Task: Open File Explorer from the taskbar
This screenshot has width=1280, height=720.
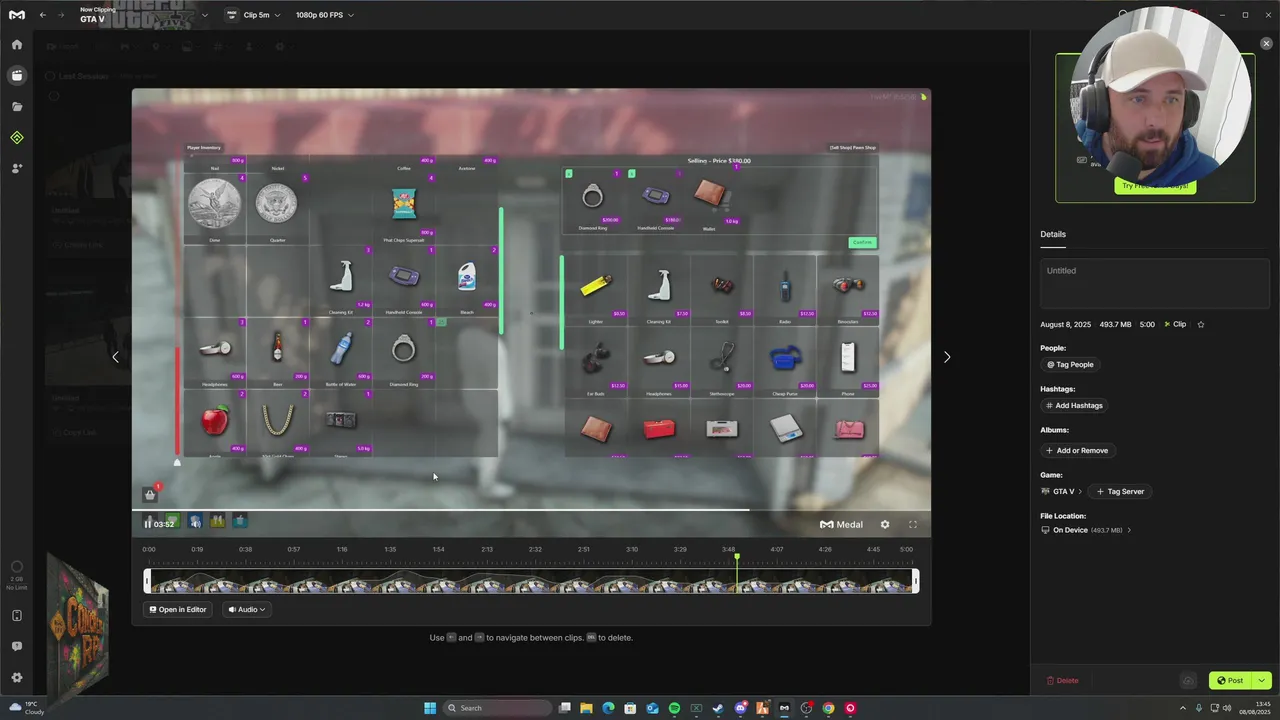Action: point(586,708)
